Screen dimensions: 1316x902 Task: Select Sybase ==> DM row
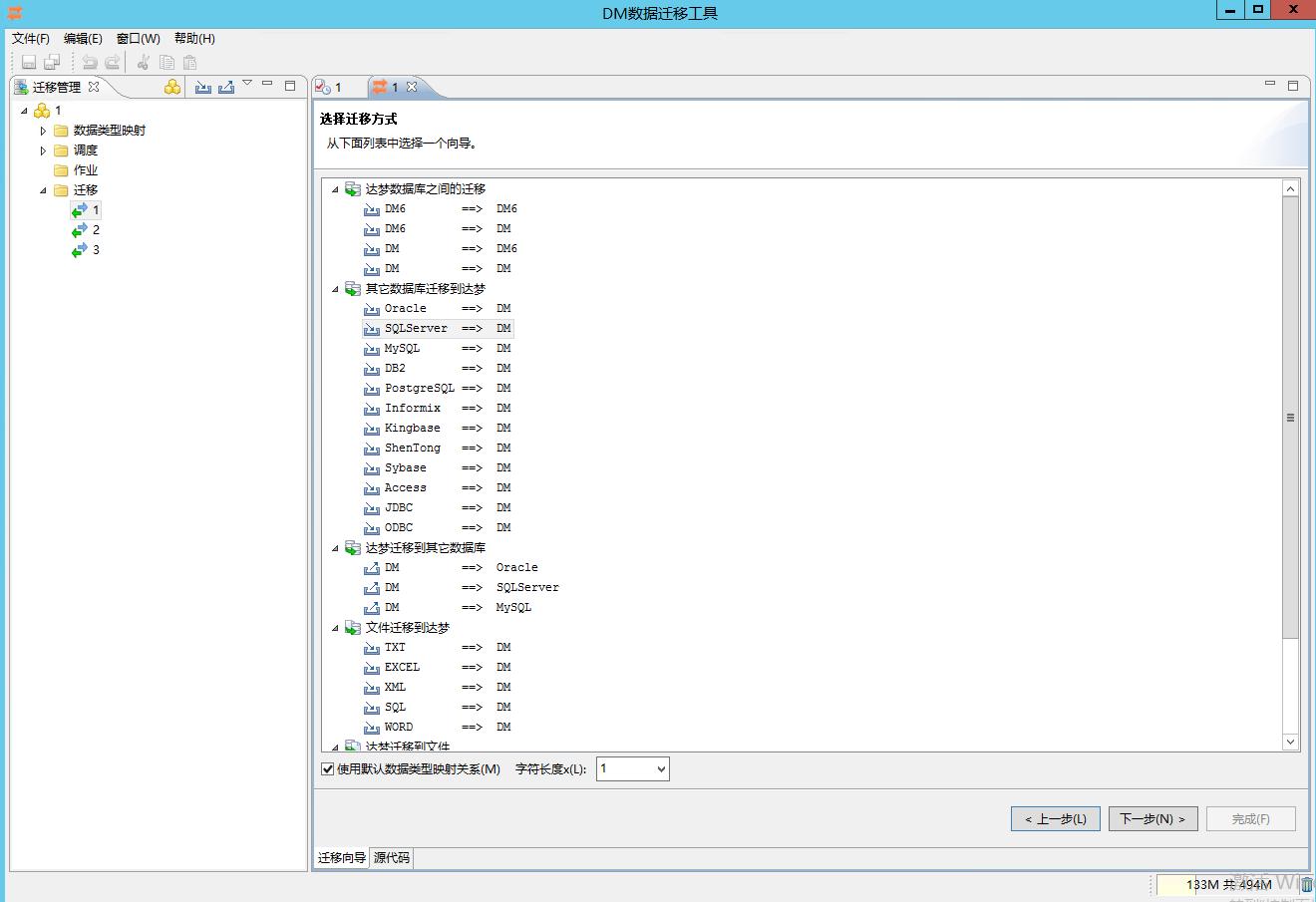pyautogui.click(x=439, y=467)
